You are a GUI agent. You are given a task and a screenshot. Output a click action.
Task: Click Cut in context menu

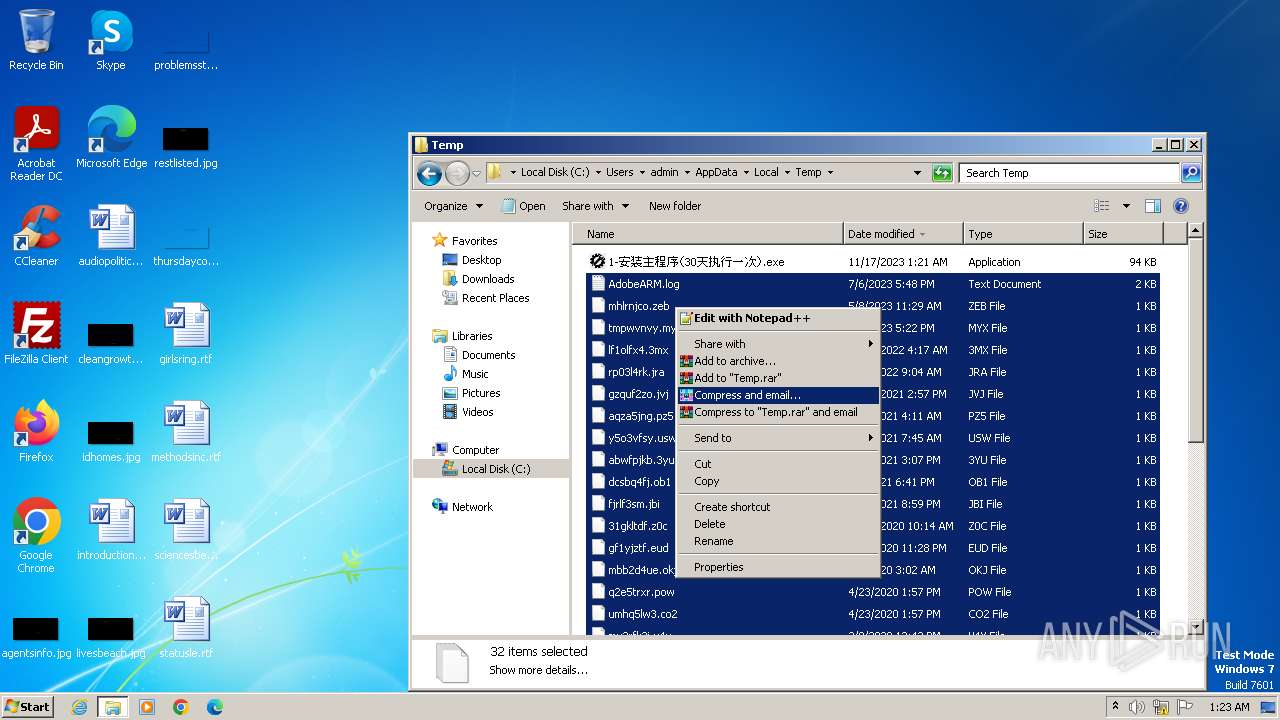778,464
